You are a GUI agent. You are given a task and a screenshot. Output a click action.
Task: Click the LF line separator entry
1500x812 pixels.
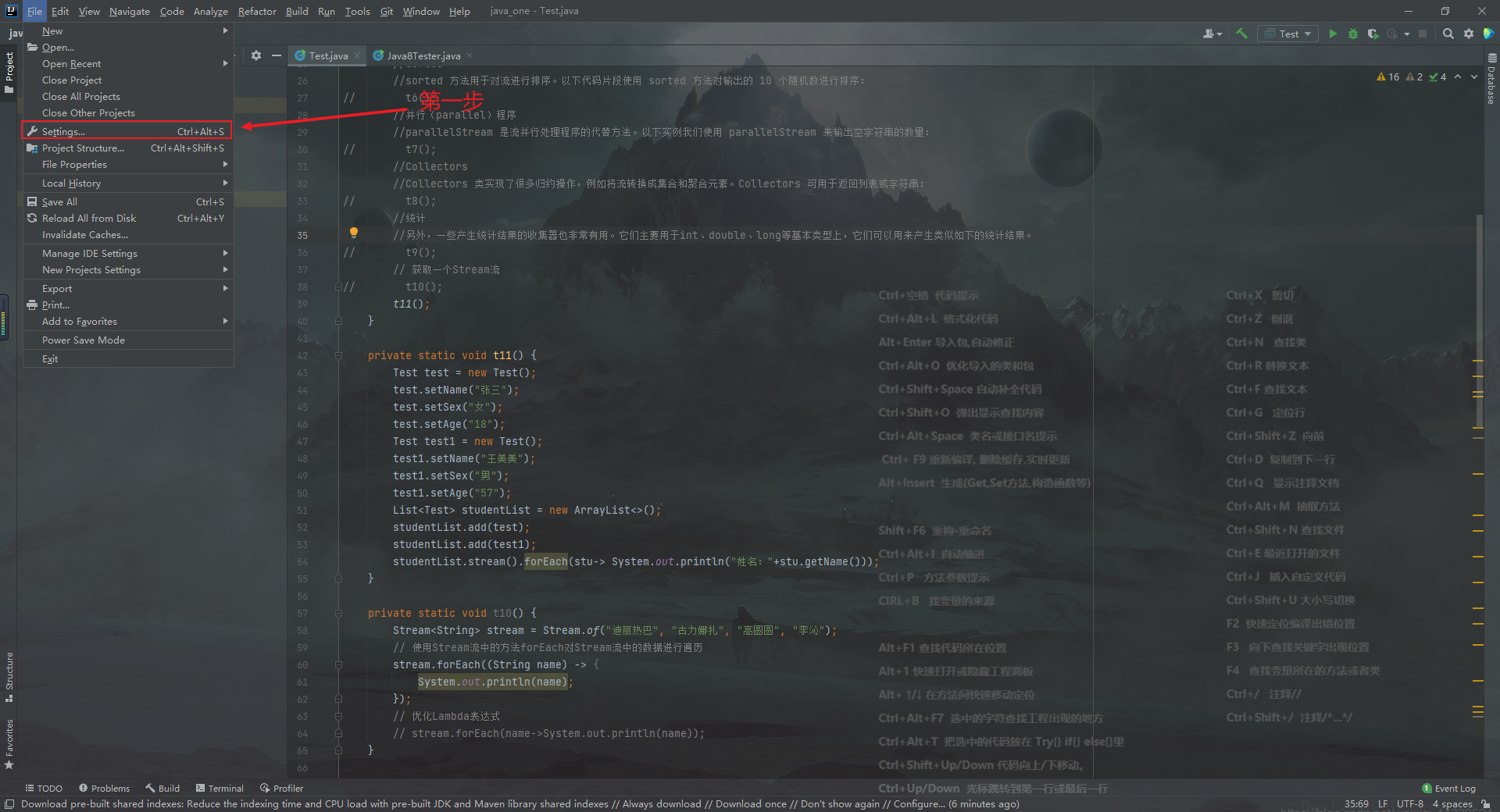click(1383, 804)
